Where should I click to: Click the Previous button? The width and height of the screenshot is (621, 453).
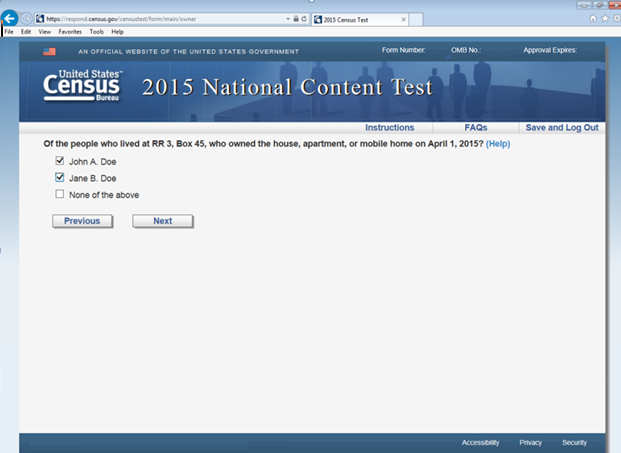tap(82, 221)
